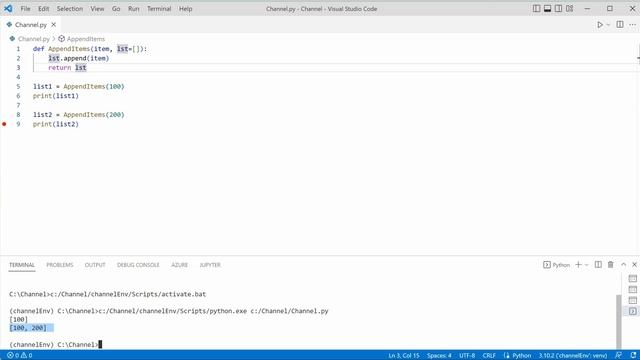The height and width of the screenshot is (360, 640).
Task: Click the Python terminal label in panel toolbar
Action: click(x=556, y=265)
